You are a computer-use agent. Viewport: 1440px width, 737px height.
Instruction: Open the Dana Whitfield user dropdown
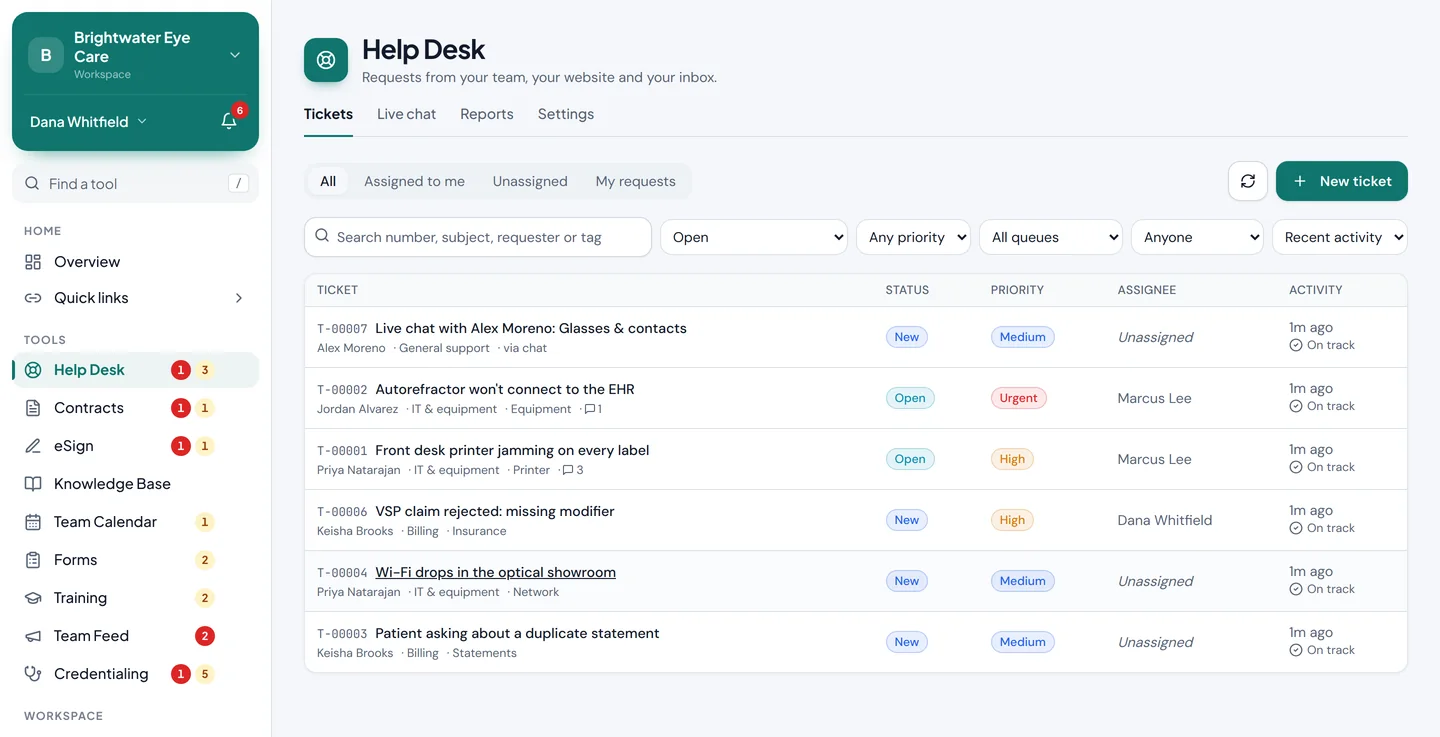point(88,121)
